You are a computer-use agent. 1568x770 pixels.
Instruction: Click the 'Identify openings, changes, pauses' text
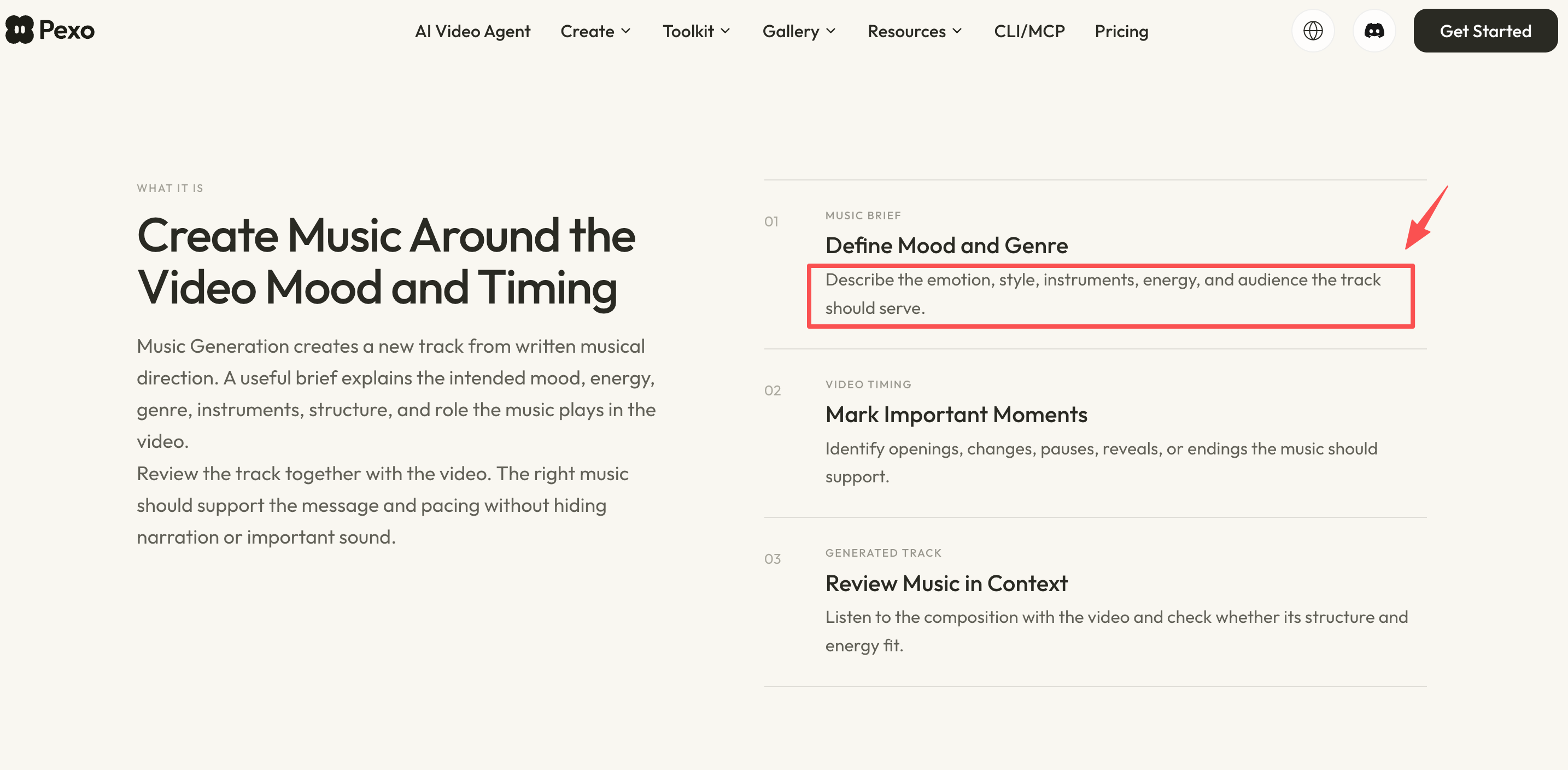click(1101, 463)
